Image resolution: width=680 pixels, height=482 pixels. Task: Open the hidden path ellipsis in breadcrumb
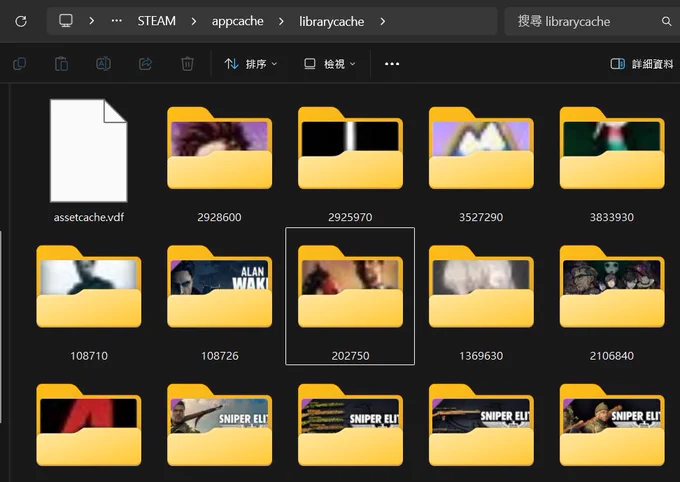pyautogui.click(x=116, y=20)
